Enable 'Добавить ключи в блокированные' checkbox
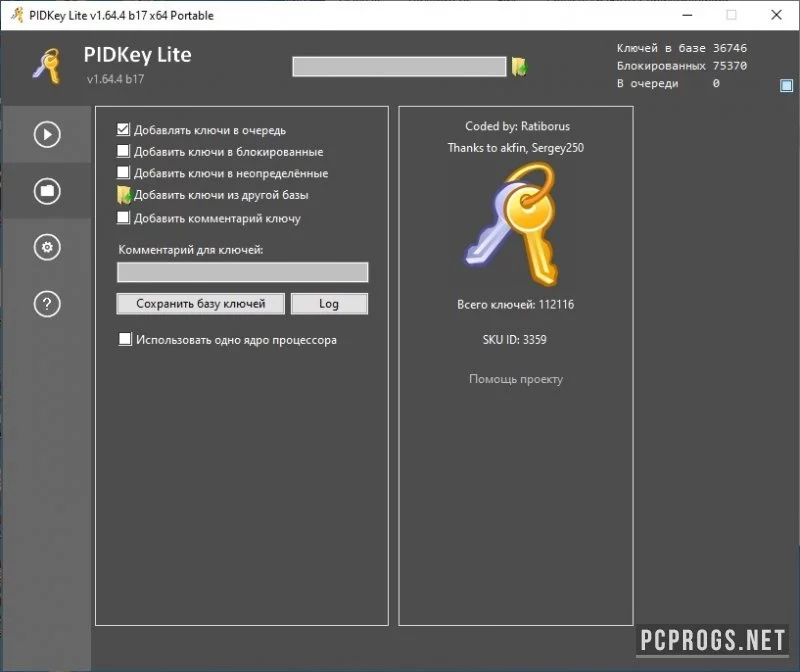Viewport: 800px width, 672px height. tap(123, 151)
